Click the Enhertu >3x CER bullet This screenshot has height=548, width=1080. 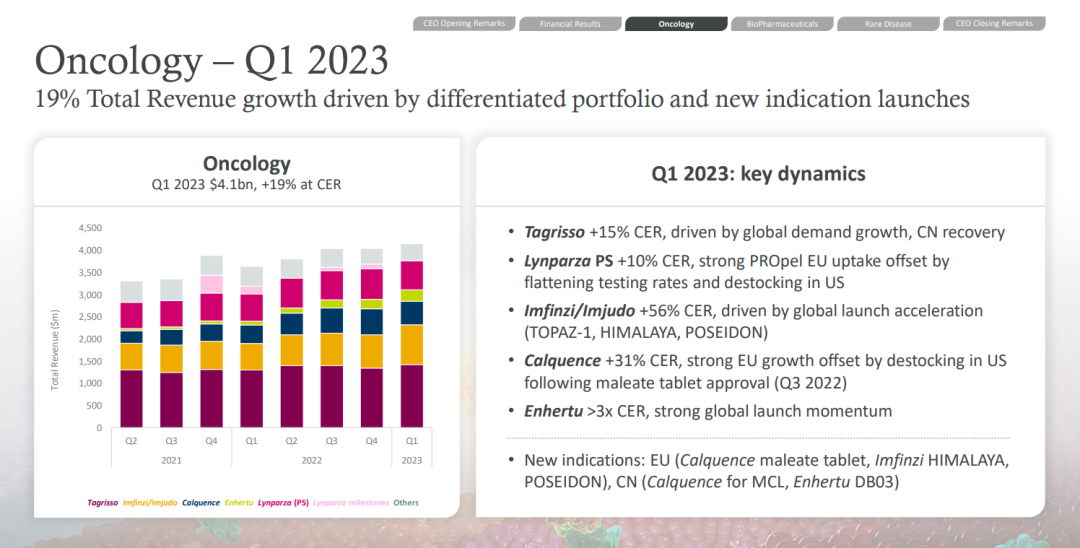tap(707, 411)
